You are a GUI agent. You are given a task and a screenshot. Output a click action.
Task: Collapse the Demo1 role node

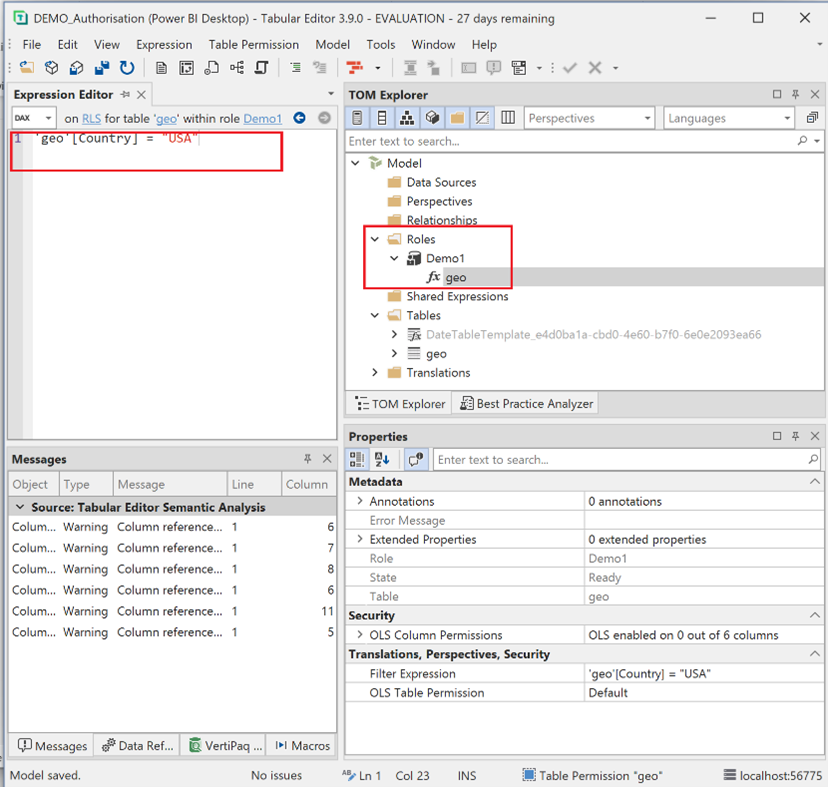394,258
